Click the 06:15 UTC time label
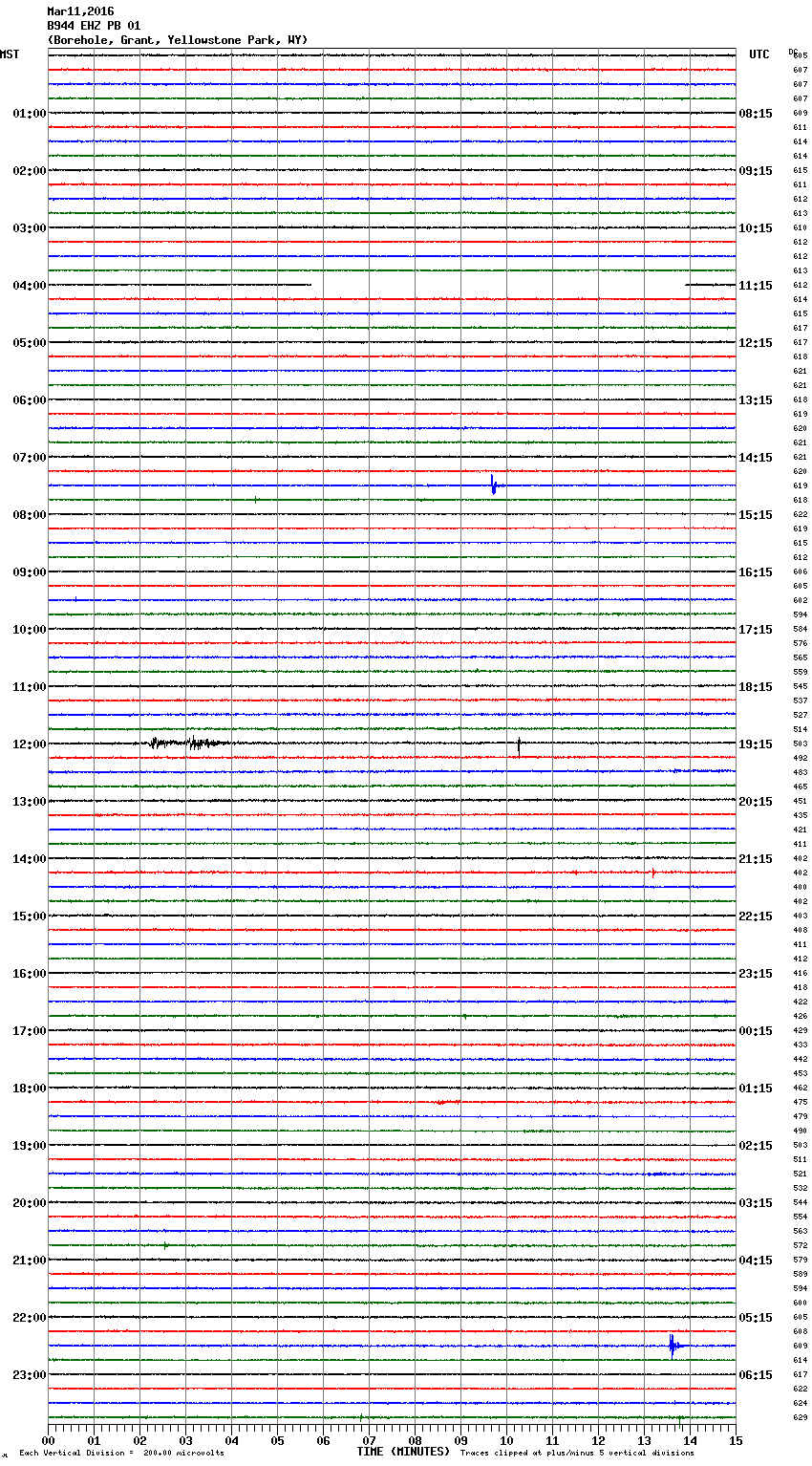This screenshot has height=1466, width=812. click(x=756, y=1375)
